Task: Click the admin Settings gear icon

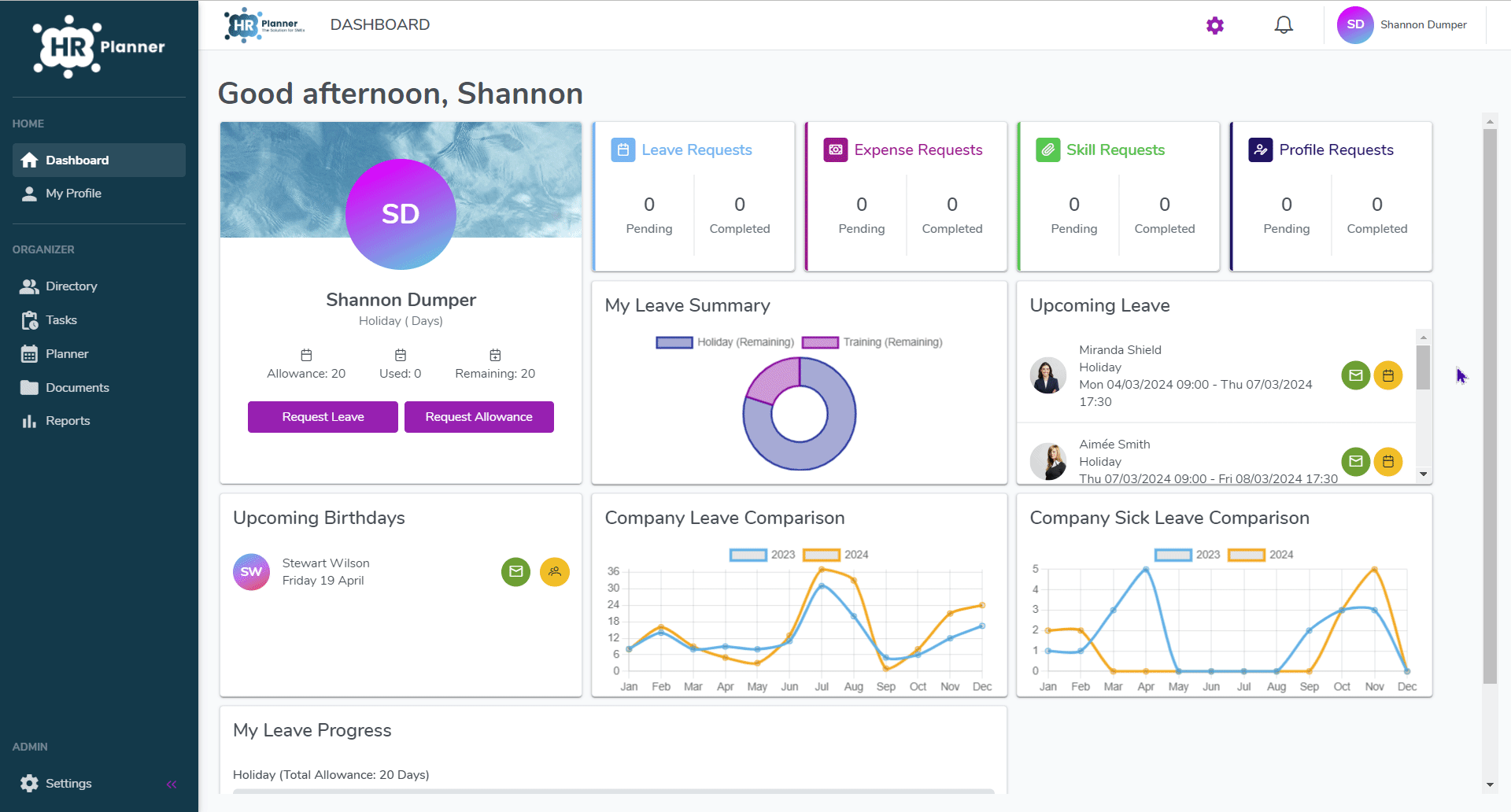Action: click(x=29, y=784)
